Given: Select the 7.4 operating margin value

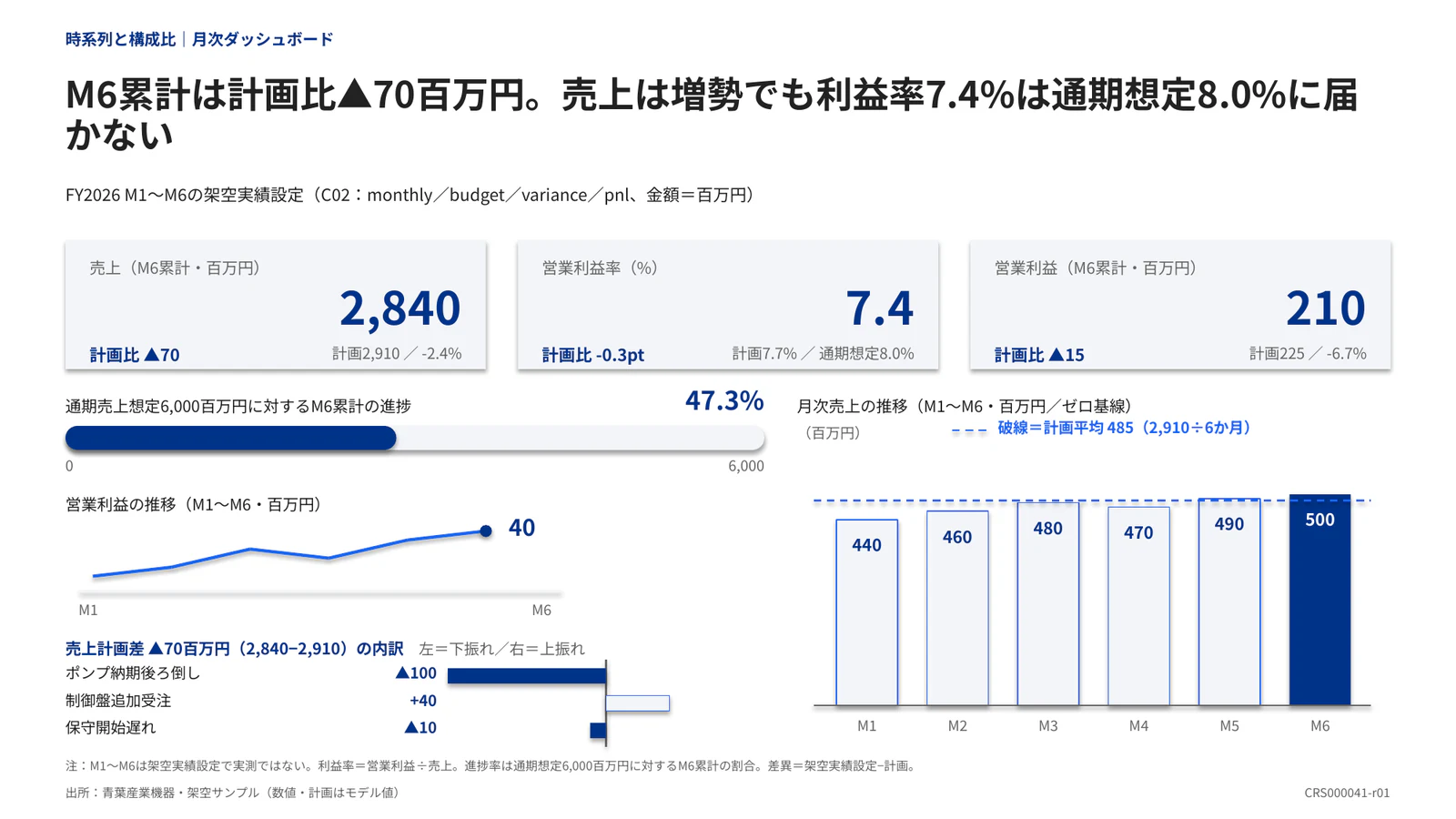Looking at the screenshot, I should coord(879,308).
